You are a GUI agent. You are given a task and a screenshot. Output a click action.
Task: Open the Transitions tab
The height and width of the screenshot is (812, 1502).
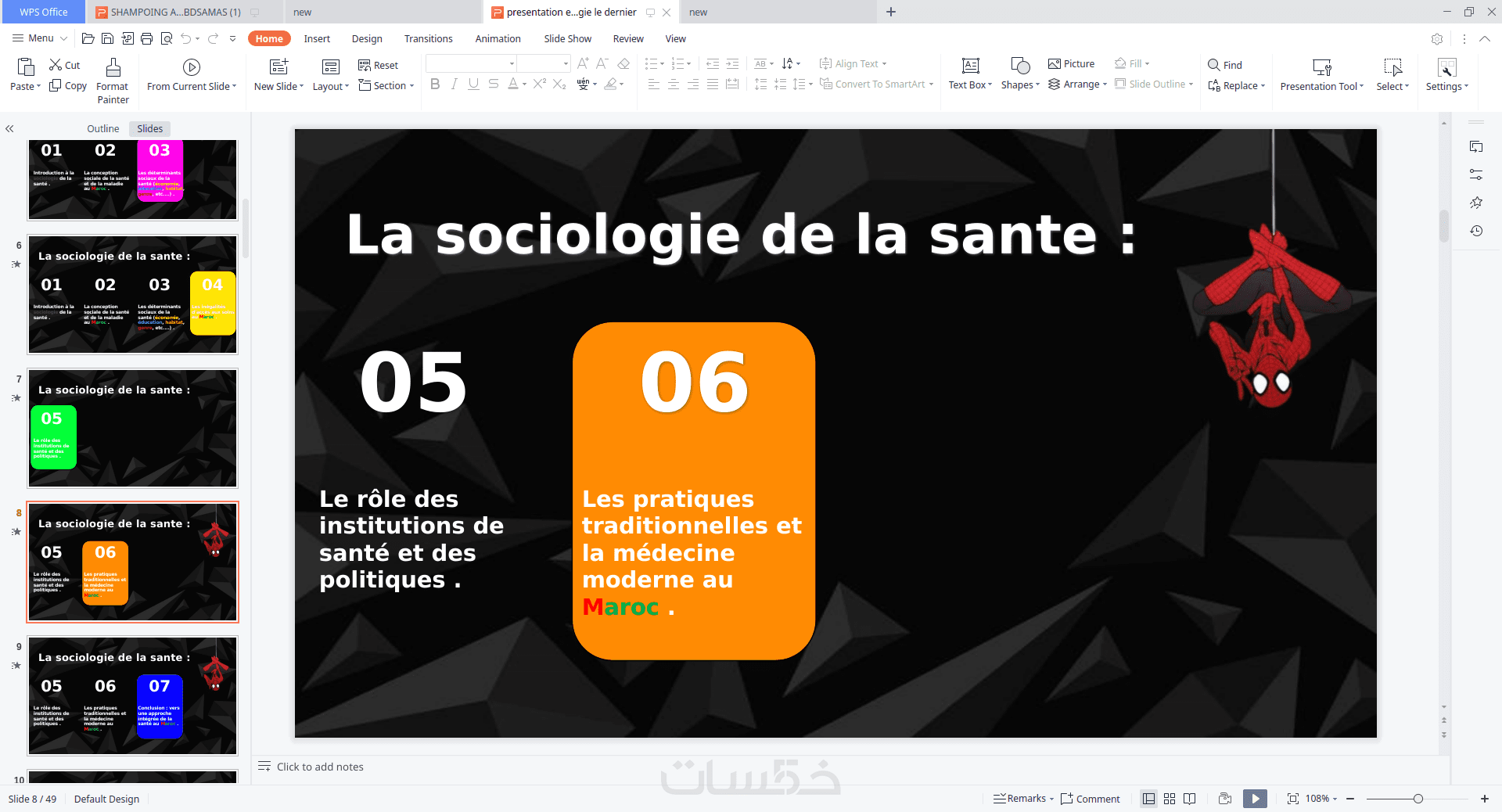click(428, 38)
